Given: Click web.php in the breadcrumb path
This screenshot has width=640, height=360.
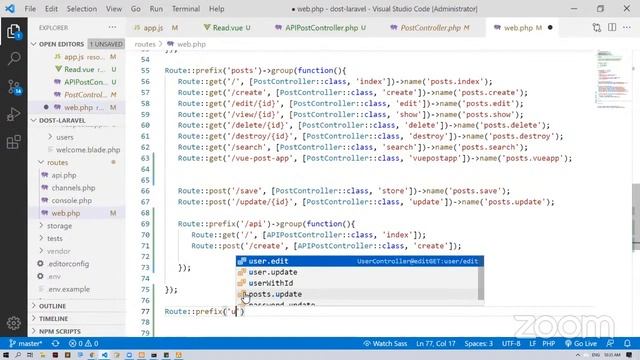Looking at the screenshot, I should coord(191,44).
